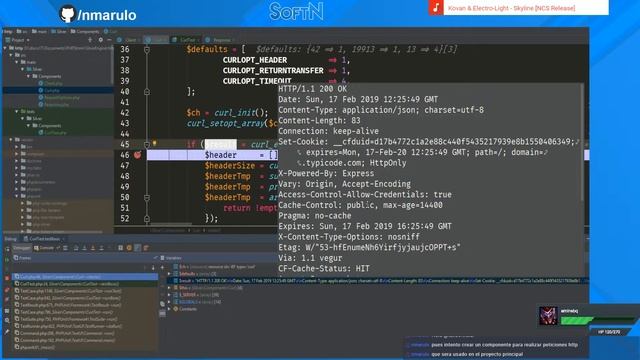
Task: Collapse the tests folder in project tree
Action: 17,111
